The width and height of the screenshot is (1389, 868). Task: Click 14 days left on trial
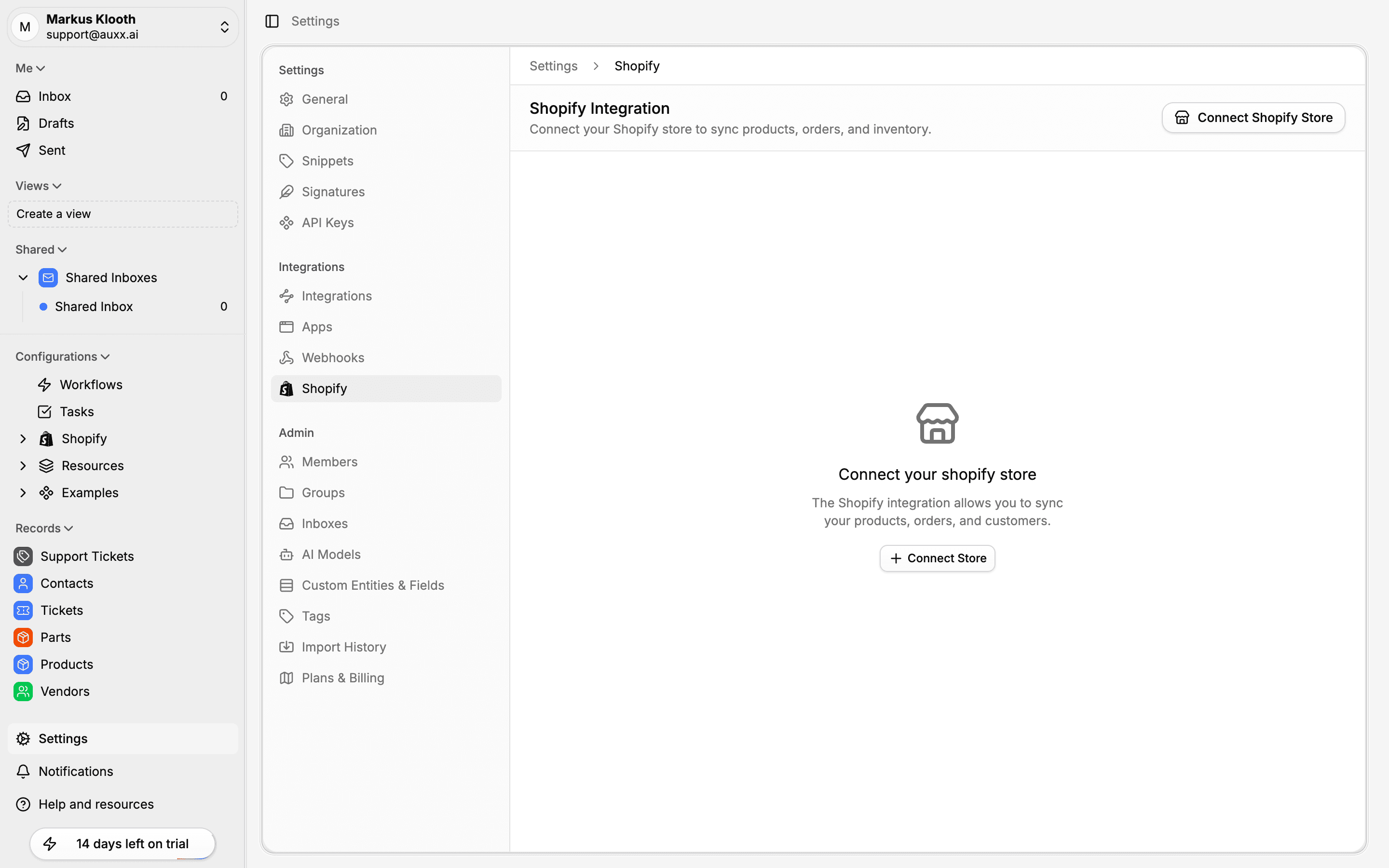[122, 844]
